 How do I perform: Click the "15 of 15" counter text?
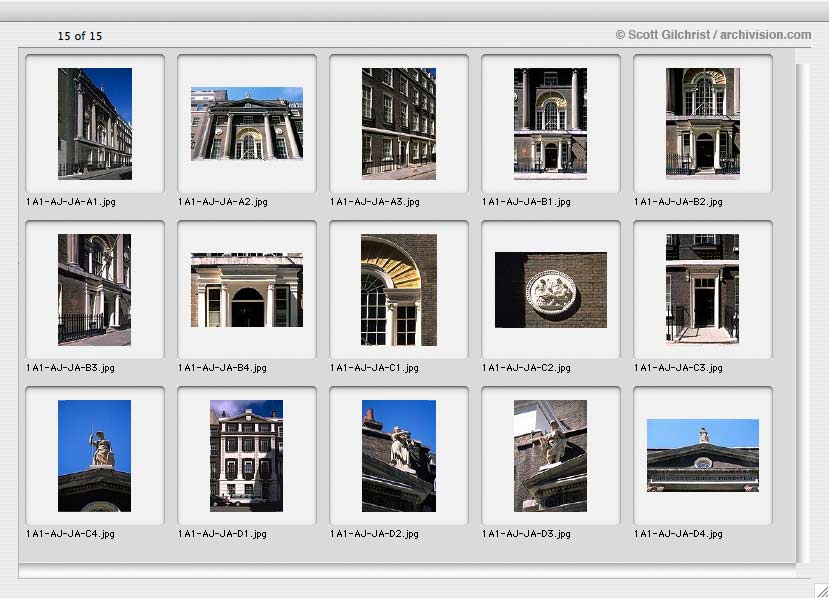coord(80,36)
